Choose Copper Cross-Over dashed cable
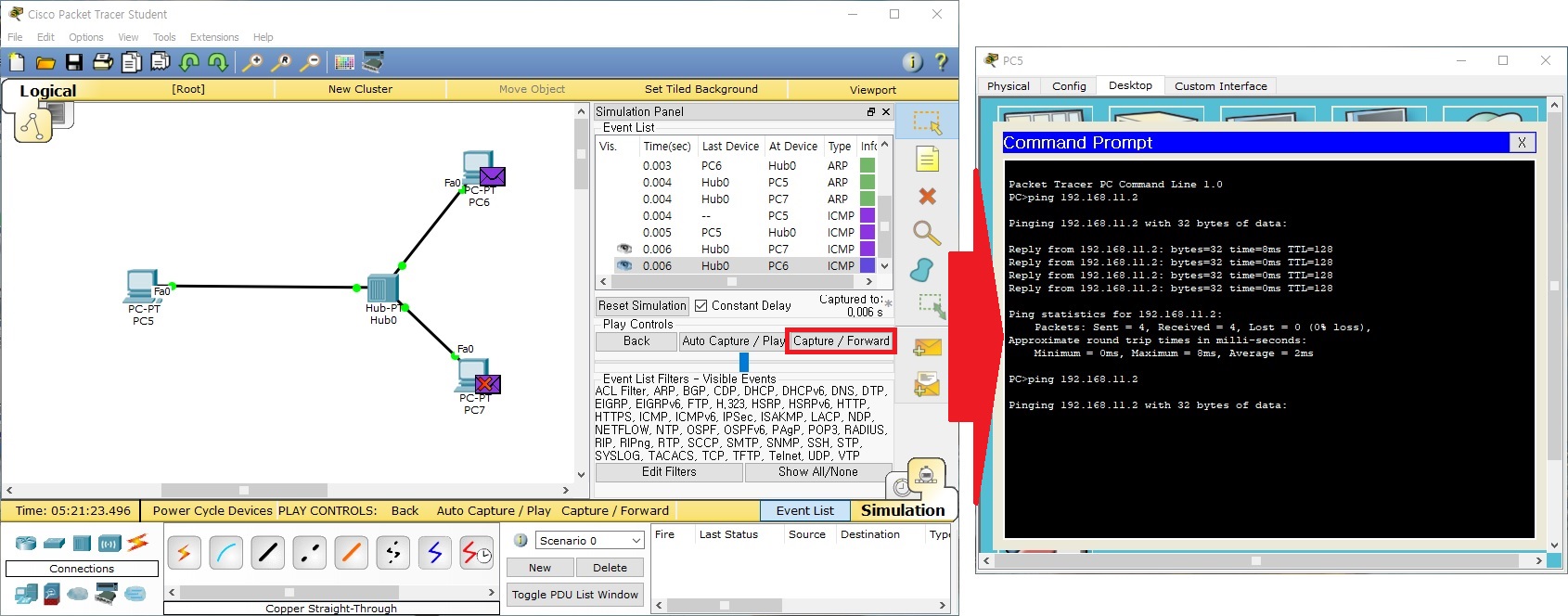 tap(309, 553)
